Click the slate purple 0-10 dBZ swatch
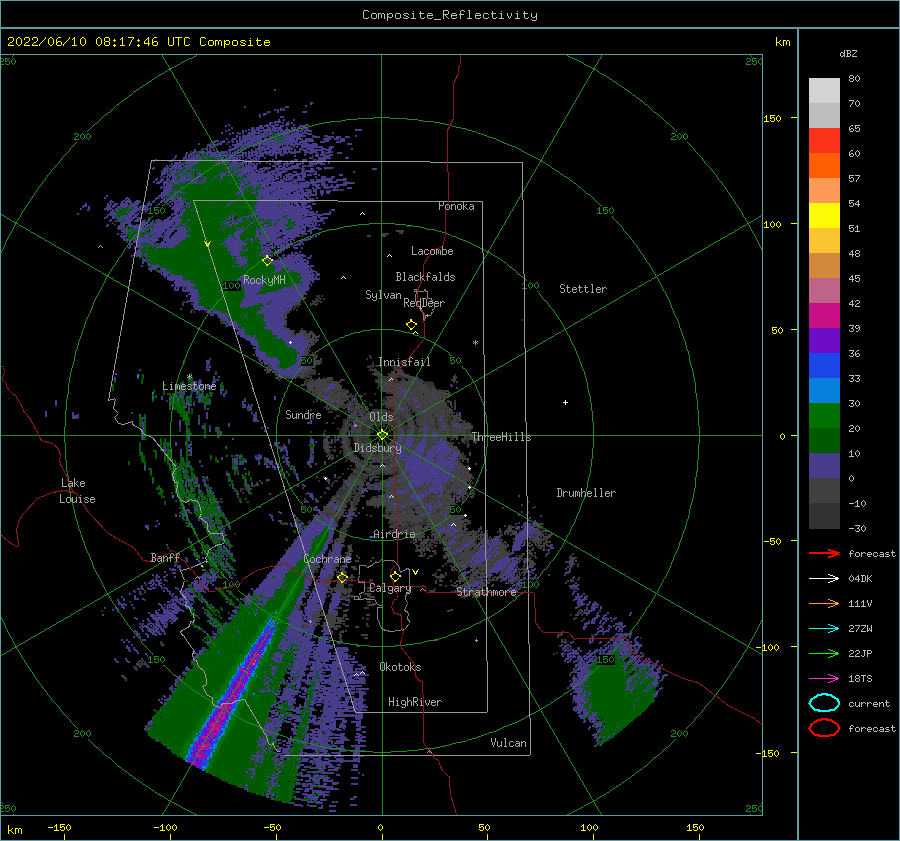This screenshot has width=900, height=841. pyautogui.click(x=824, y=466)
